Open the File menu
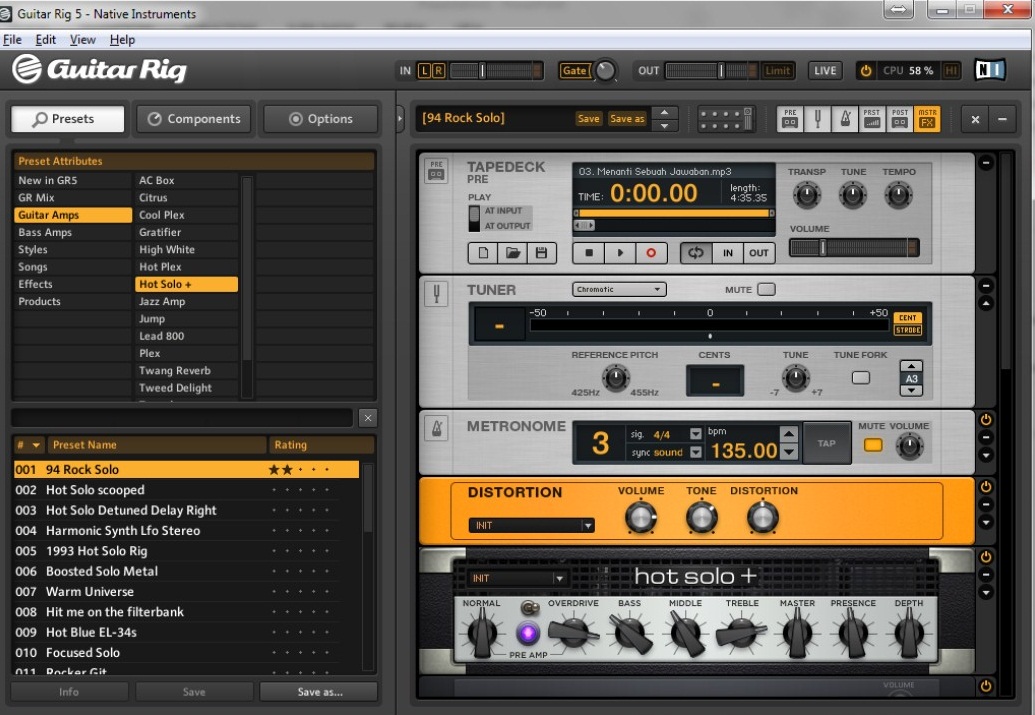The width and height of the screenshot is (1035, 715). pyautogui.click(x=12, y=39)
